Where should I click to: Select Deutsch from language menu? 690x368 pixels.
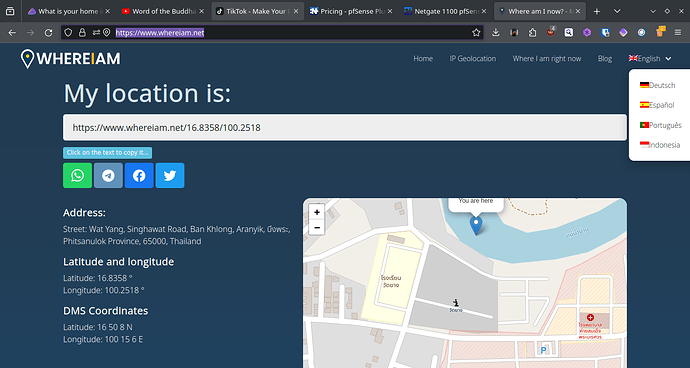(657, 85)
